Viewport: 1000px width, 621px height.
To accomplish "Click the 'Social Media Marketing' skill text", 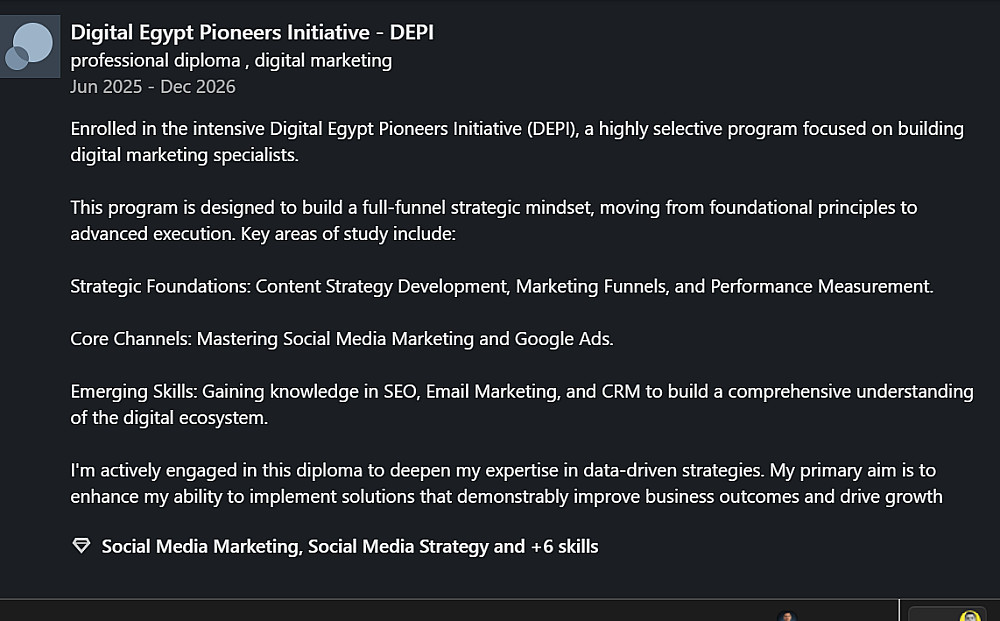I will pos(200,546).
